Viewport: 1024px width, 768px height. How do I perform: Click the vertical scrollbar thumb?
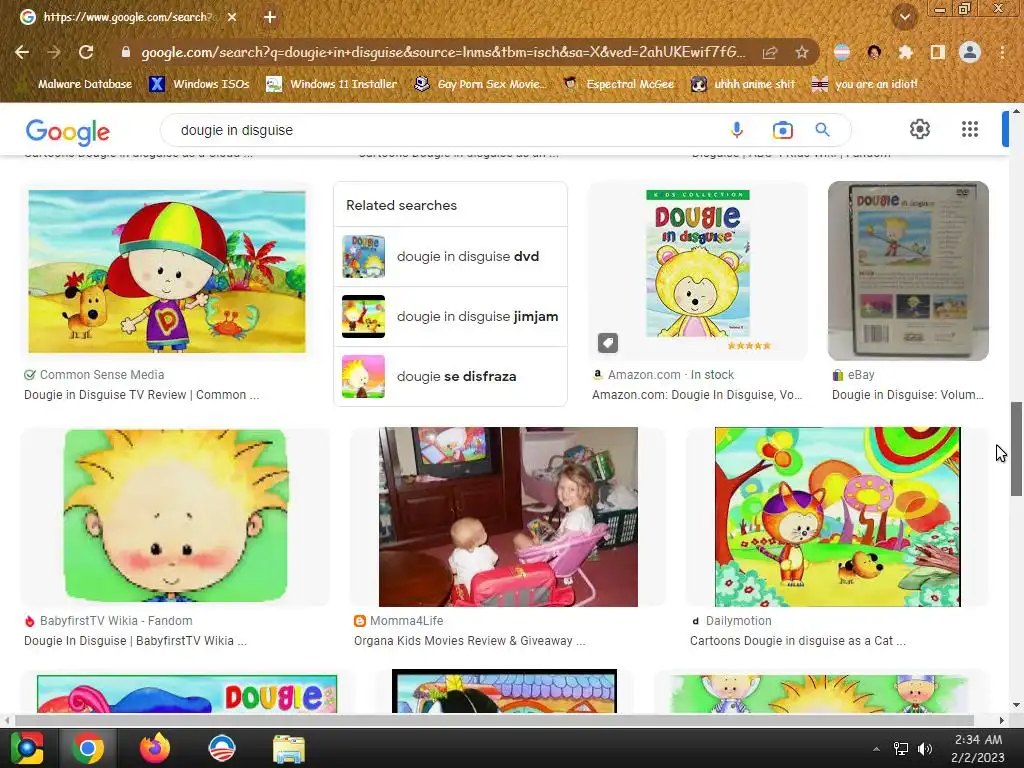1016,449
